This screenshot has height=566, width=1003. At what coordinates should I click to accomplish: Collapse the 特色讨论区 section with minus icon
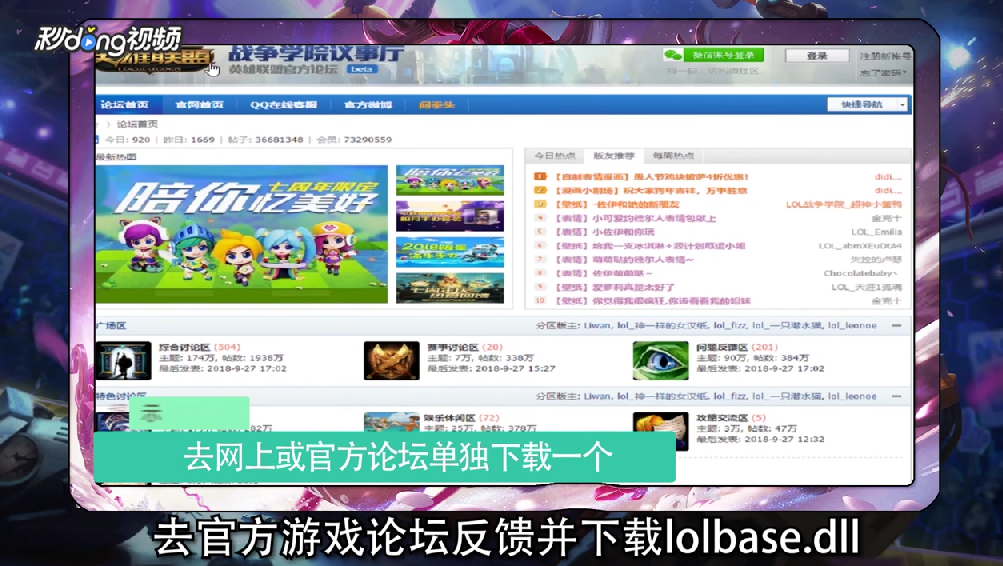point(897,397)
